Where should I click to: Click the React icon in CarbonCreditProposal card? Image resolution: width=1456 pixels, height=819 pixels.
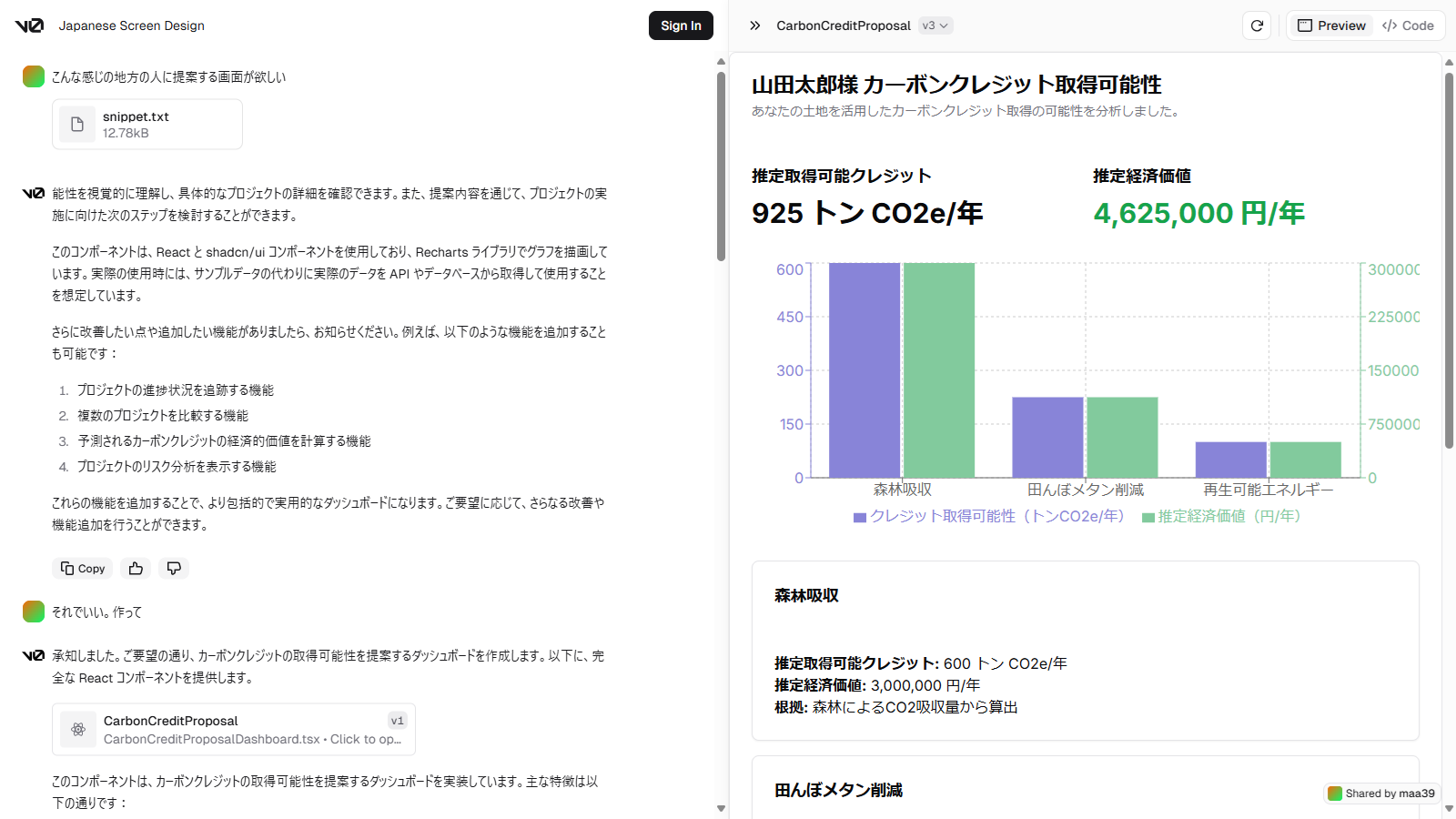(78, 730)
